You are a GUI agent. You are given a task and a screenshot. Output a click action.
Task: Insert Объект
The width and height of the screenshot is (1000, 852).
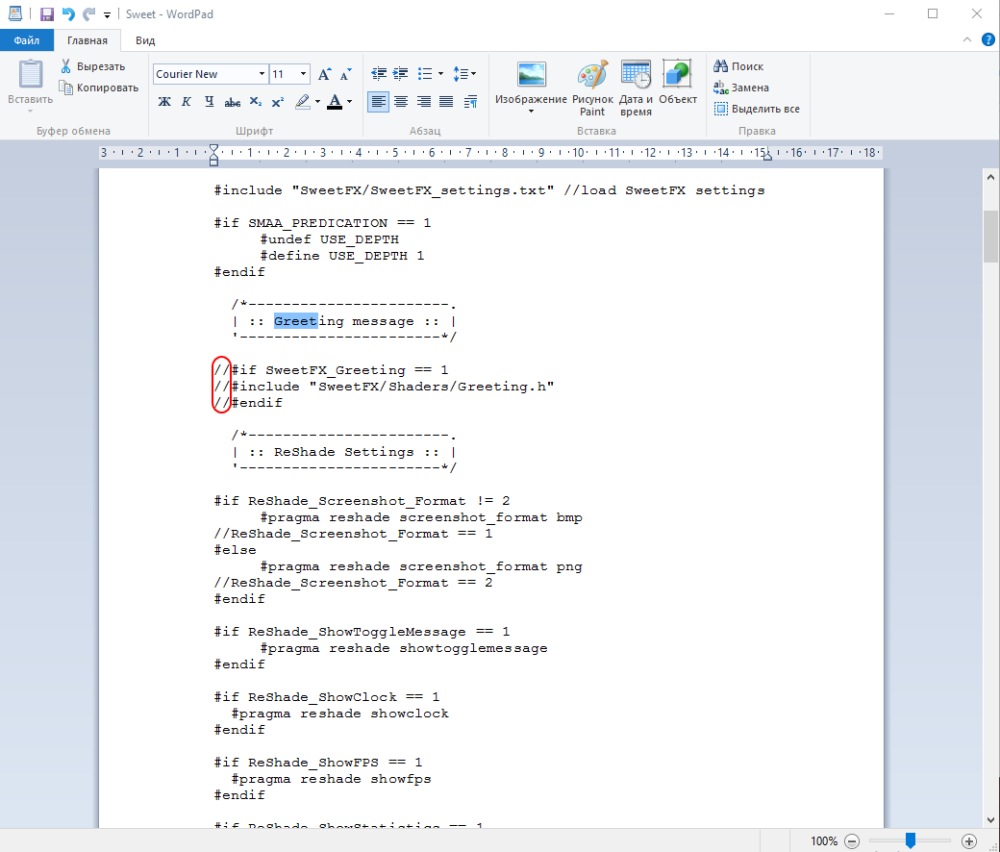tap(677, 83)
